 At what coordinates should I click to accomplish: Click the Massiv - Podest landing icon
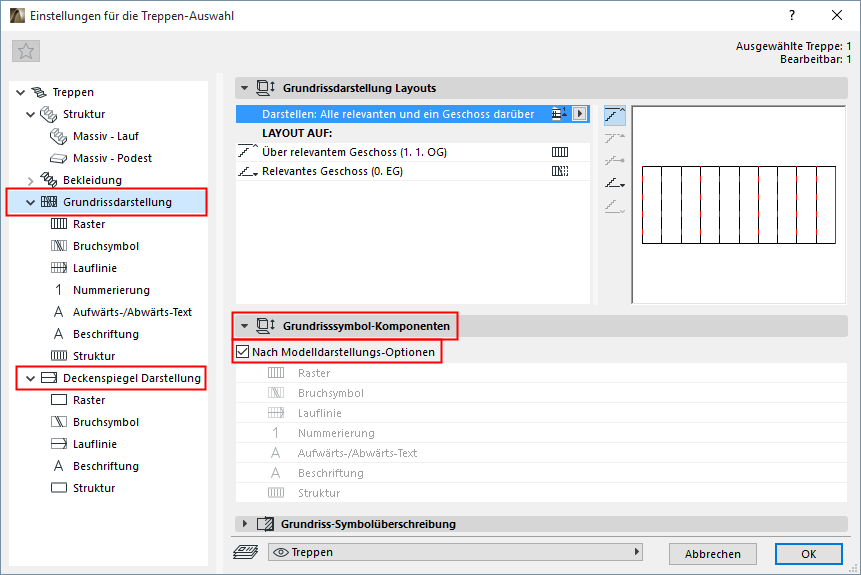tap(59, 158)
